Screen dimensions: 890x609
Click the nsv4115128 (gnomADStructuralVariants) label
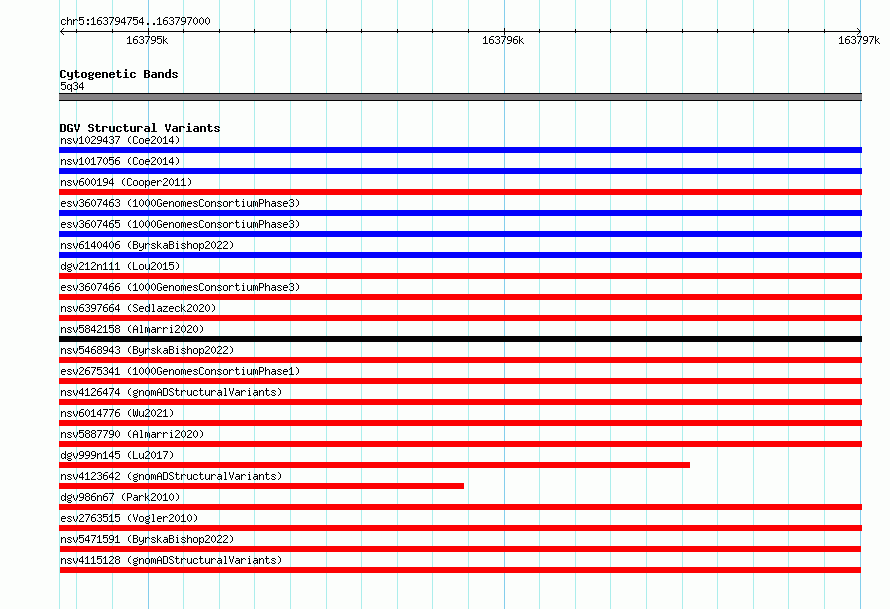pyautogui.click(x=171, y=560)
